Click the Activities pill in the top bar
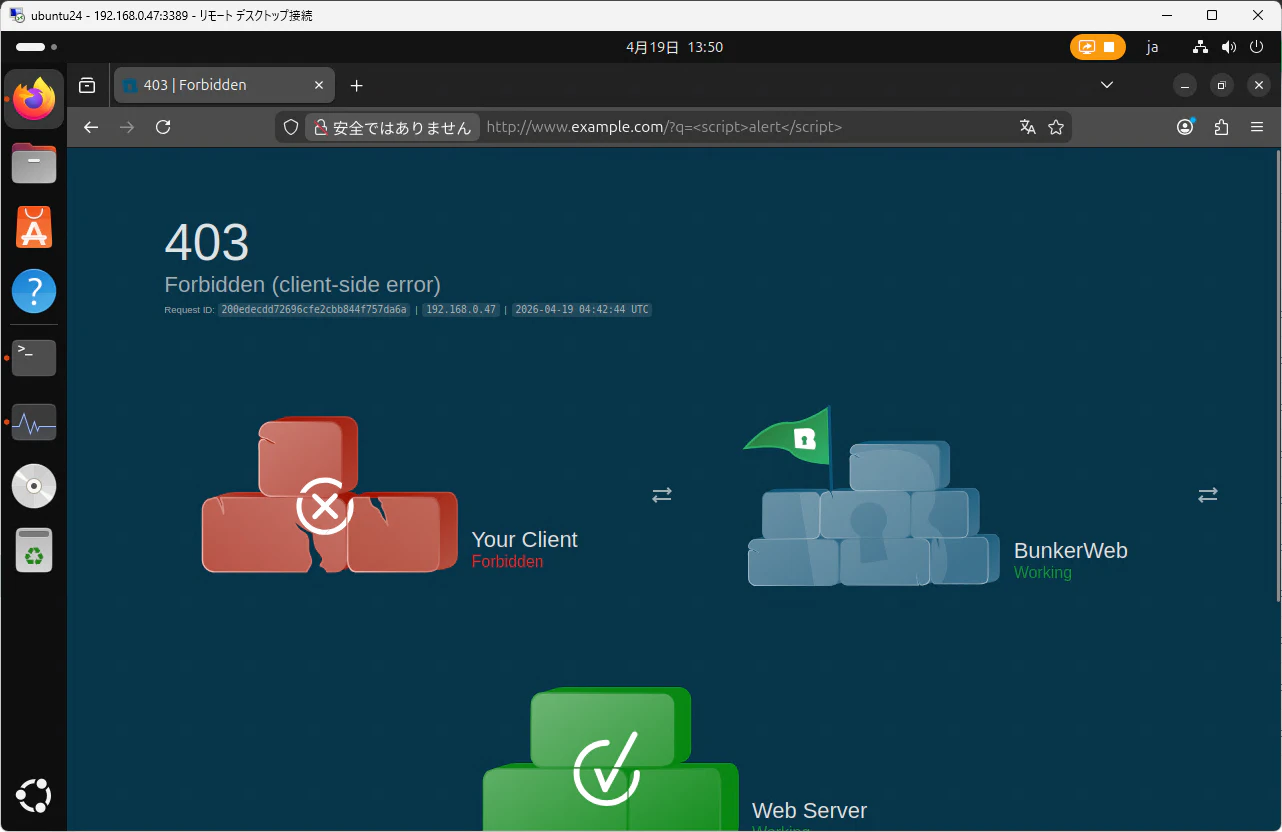This screenshot has height=832, width=1282. pyautogui.click(x=36, y=47)
